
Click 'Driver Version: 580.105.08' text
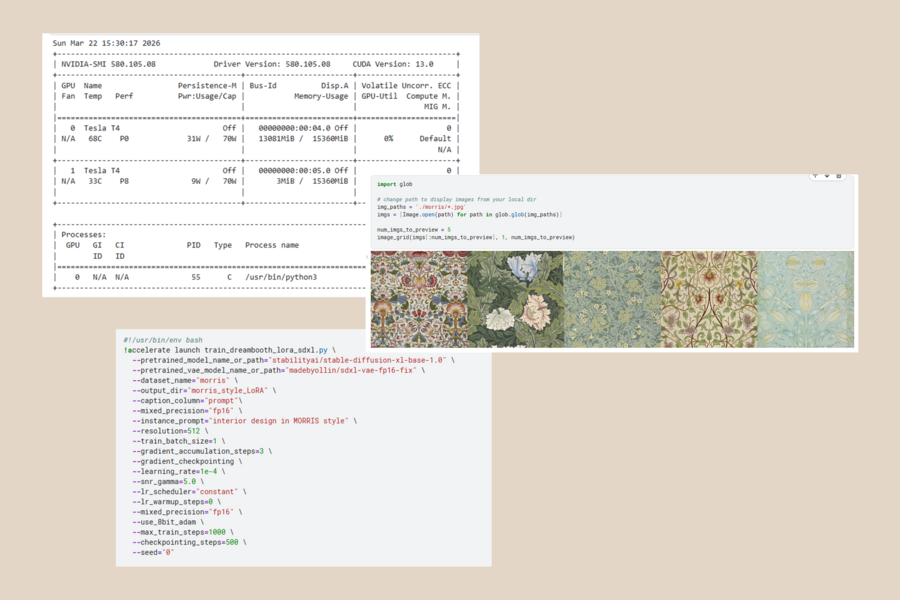272,64
